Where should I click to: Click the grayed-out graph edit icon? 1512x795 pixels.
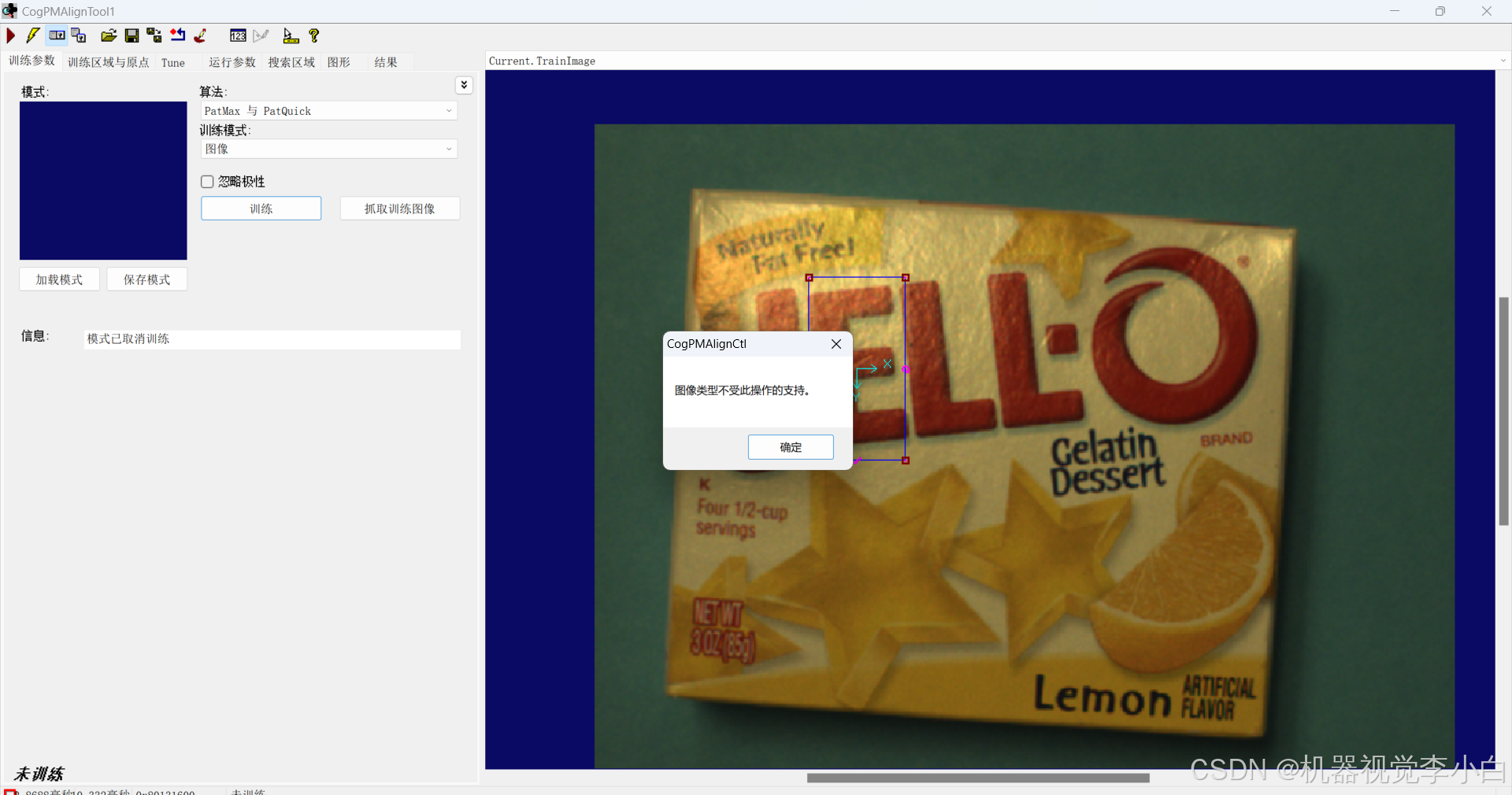pyautogui.click(x=261, y=35)
